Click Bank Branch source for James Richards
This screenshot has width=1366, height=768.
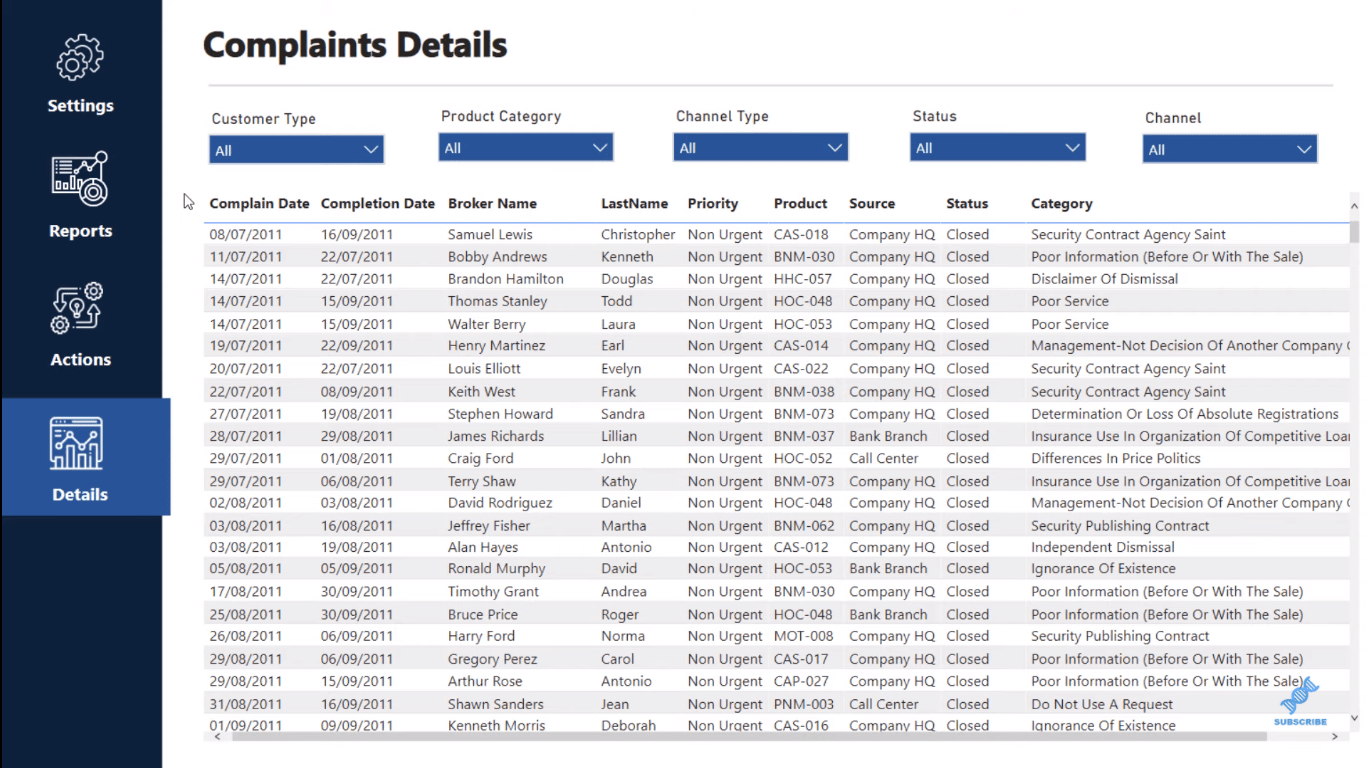(888, 436)
